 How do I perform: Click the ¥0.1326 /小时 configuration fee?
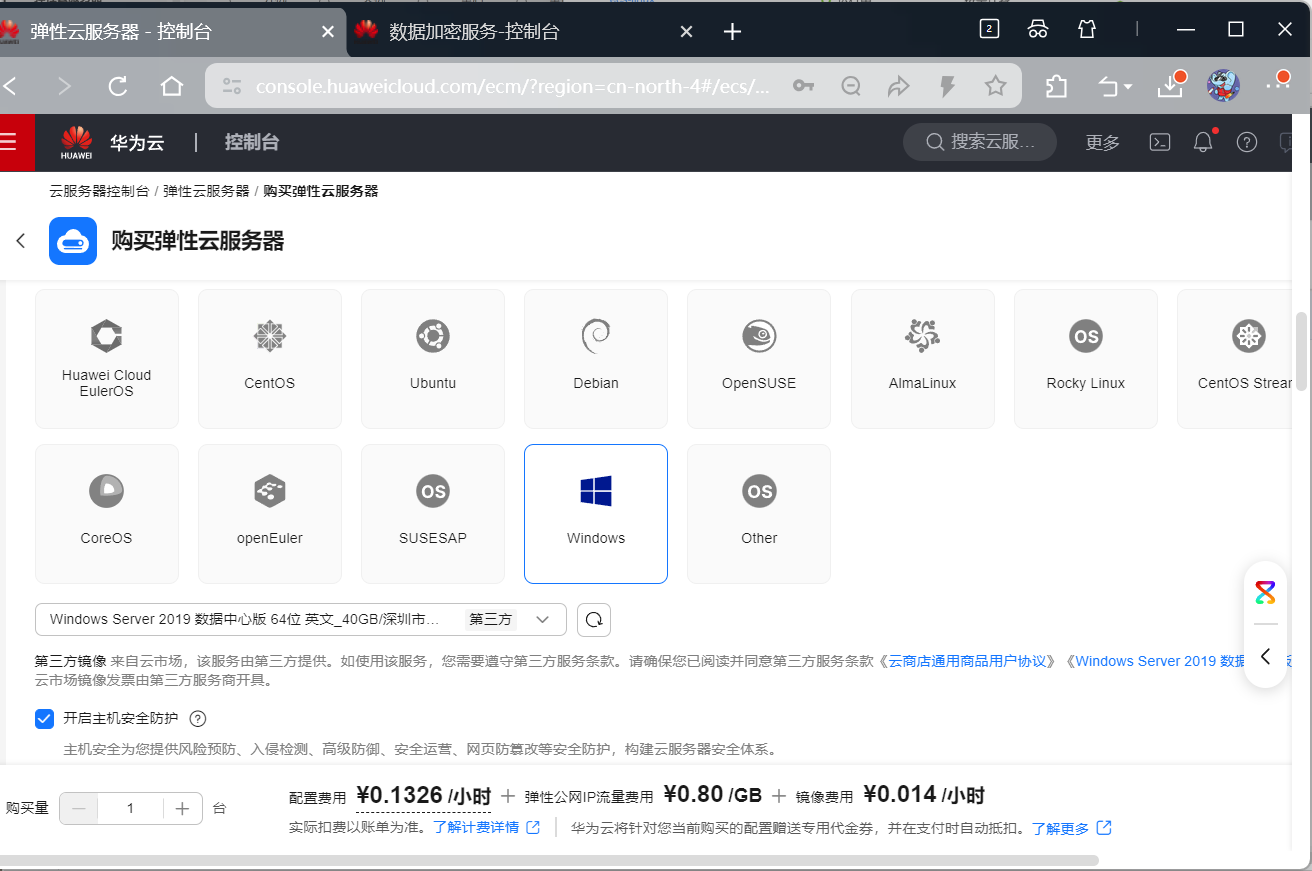click(x=424, y=796)
